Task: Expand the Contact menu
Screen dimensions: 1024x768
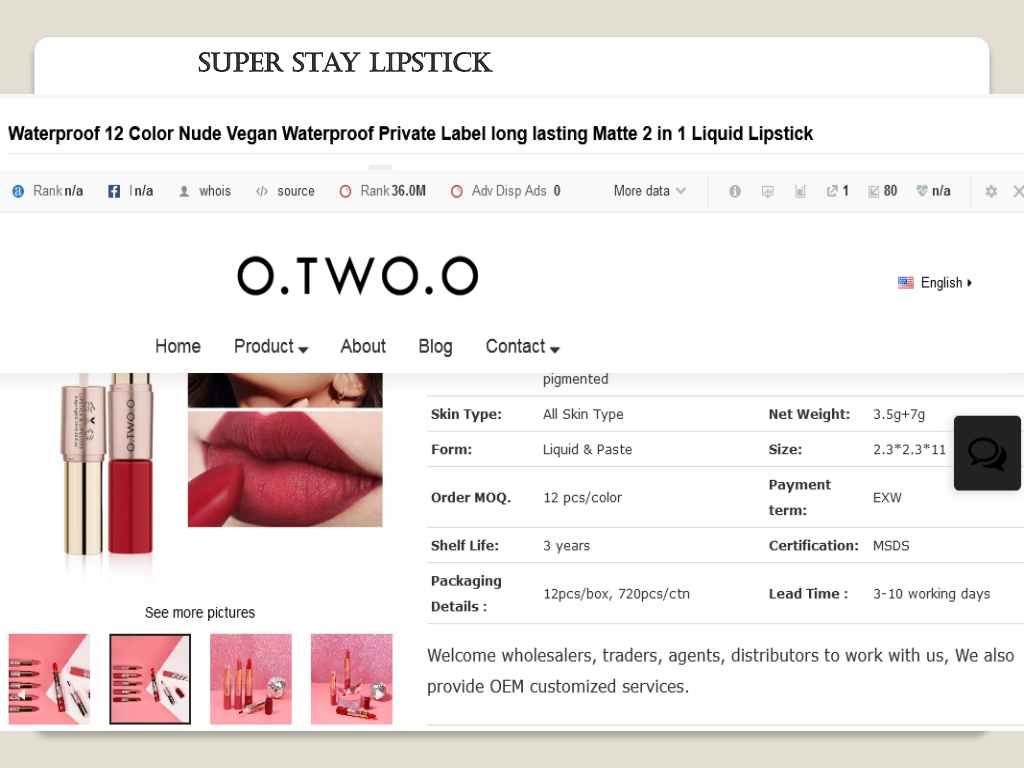Action: click(522, 346)
